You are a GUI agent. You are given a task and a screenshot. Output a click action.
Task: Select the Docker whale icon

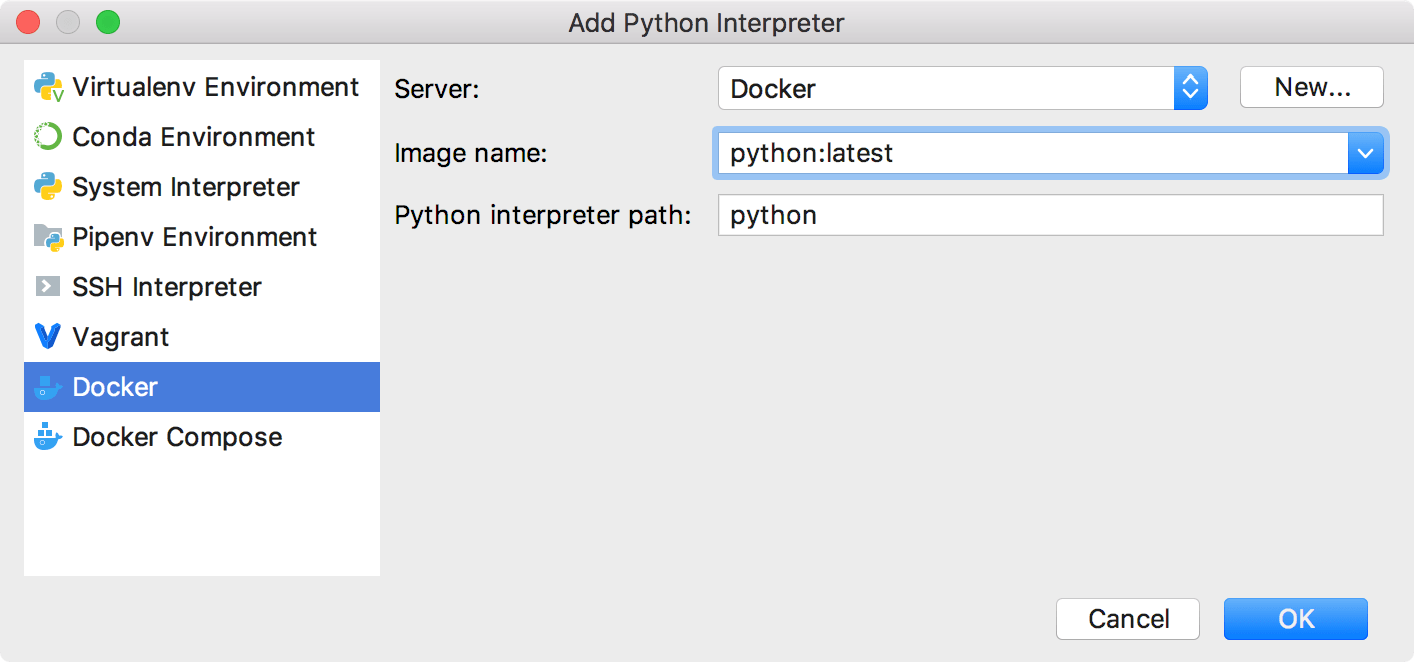47,387
